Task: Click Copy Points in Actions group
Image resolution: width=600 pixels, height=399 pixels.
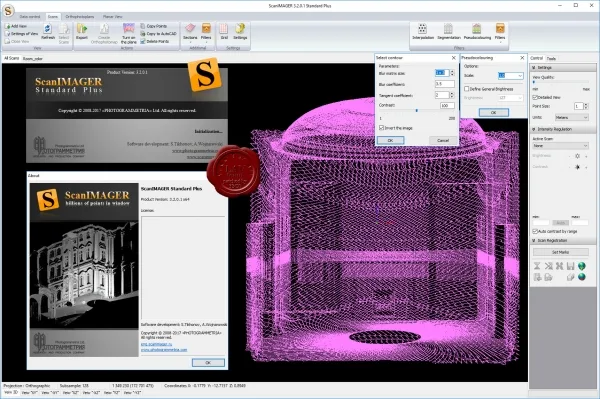Action: pyautogui.click(x=154, y=26)
